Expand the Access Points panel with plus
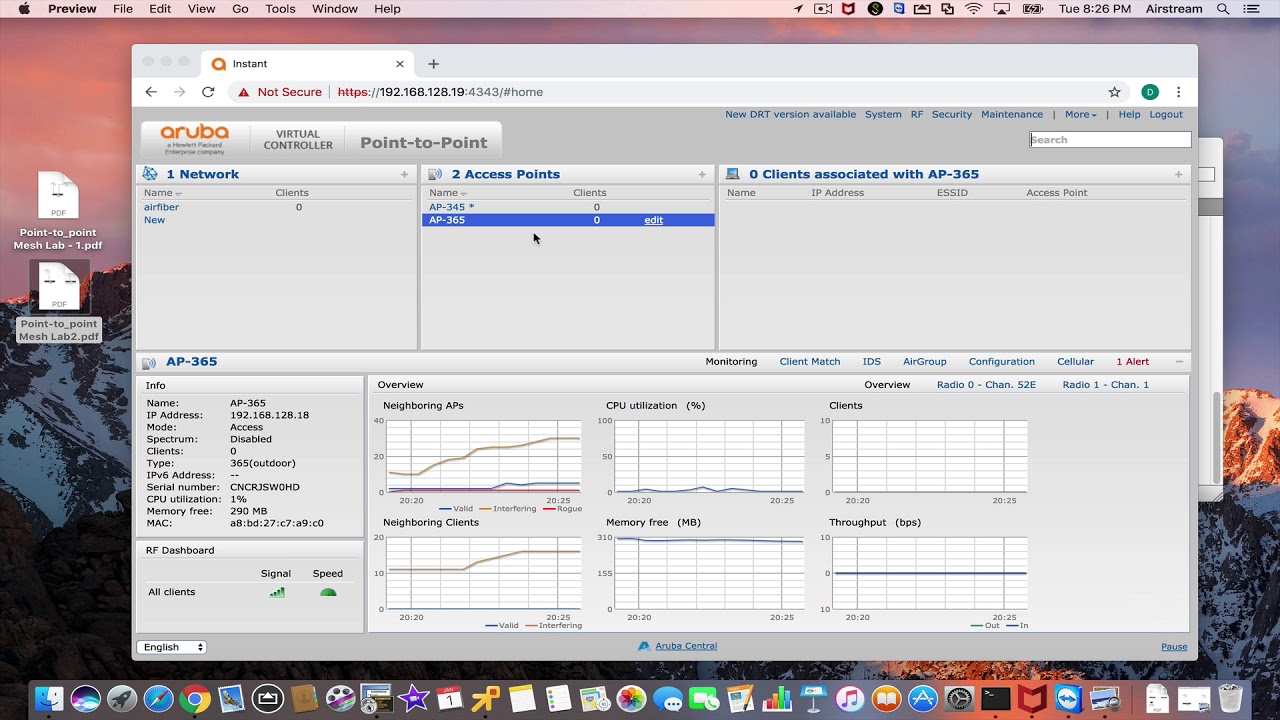Image resolution: width=1280 pixels, height=720 pixels. click(x=702, y=174)
